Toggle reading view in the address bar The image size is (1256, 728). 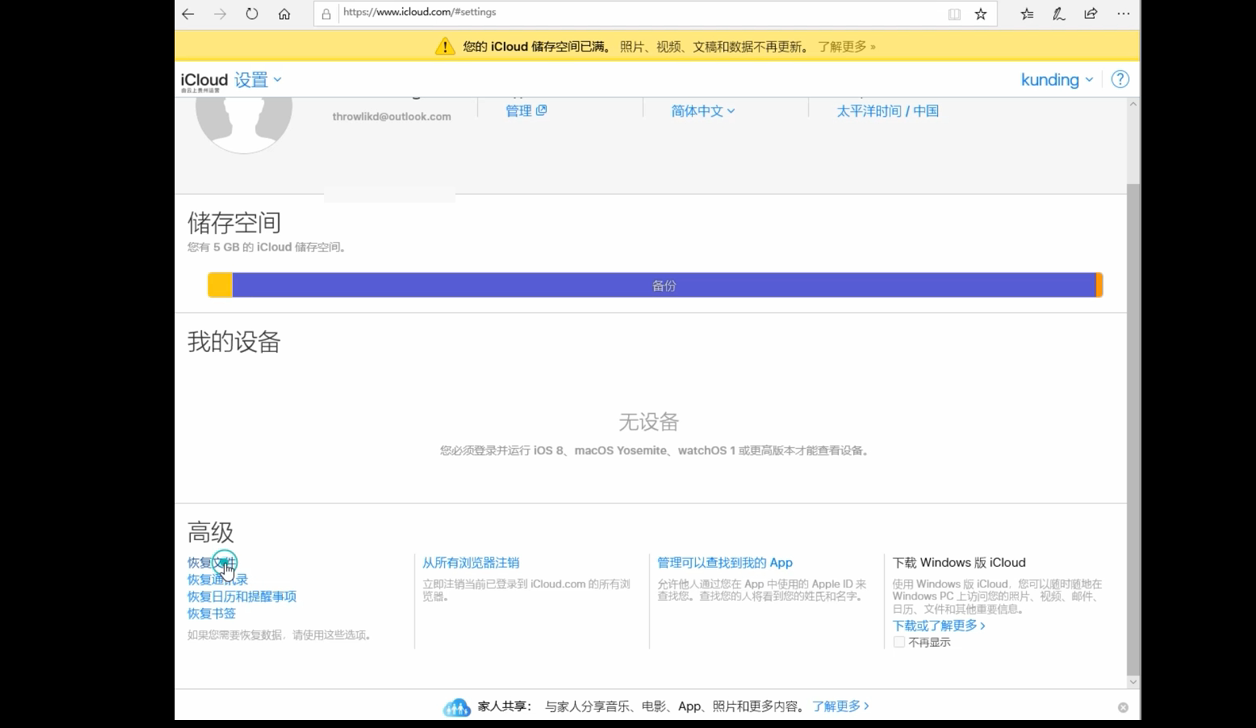[955, 13]
